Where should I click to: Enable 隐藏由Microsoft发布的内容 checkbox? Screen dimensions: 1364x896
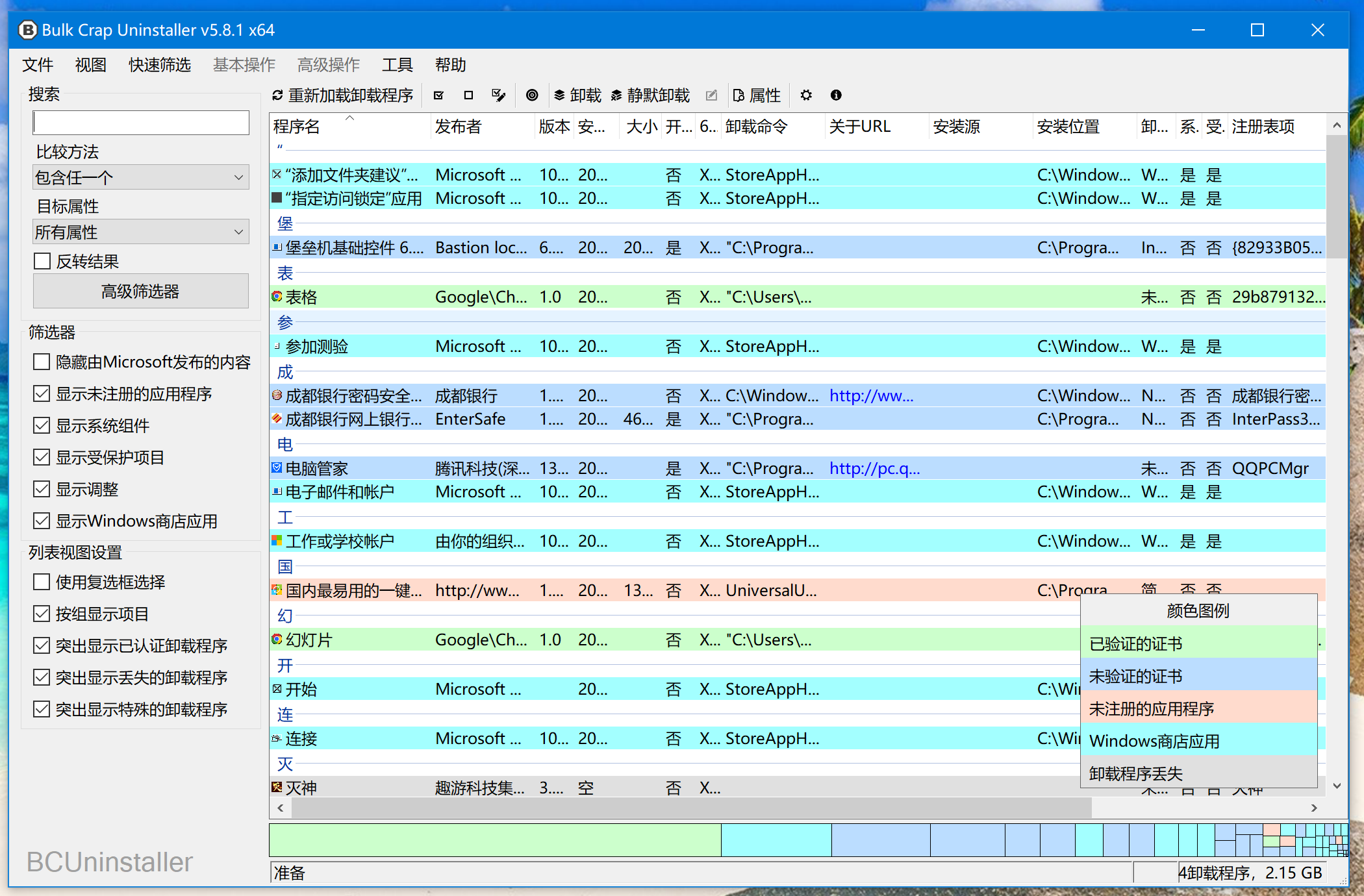pyautogui.click(x=42, y=362)
